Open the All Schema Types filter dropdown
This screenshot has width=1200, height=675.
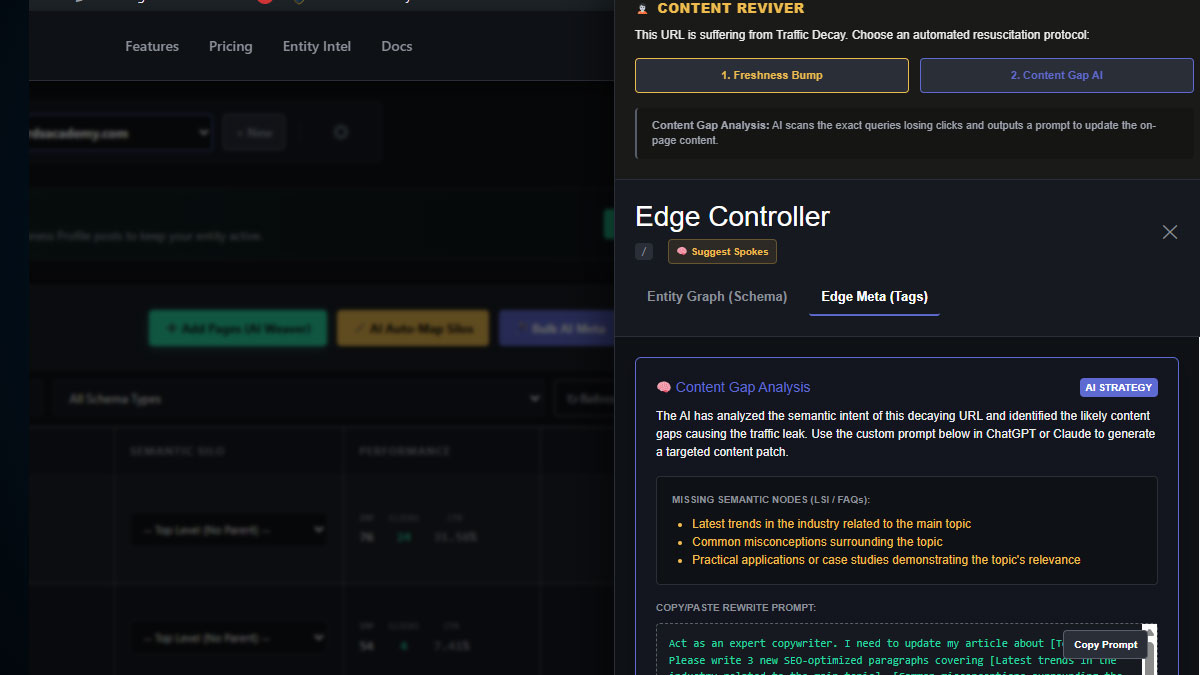pos(299,399)
